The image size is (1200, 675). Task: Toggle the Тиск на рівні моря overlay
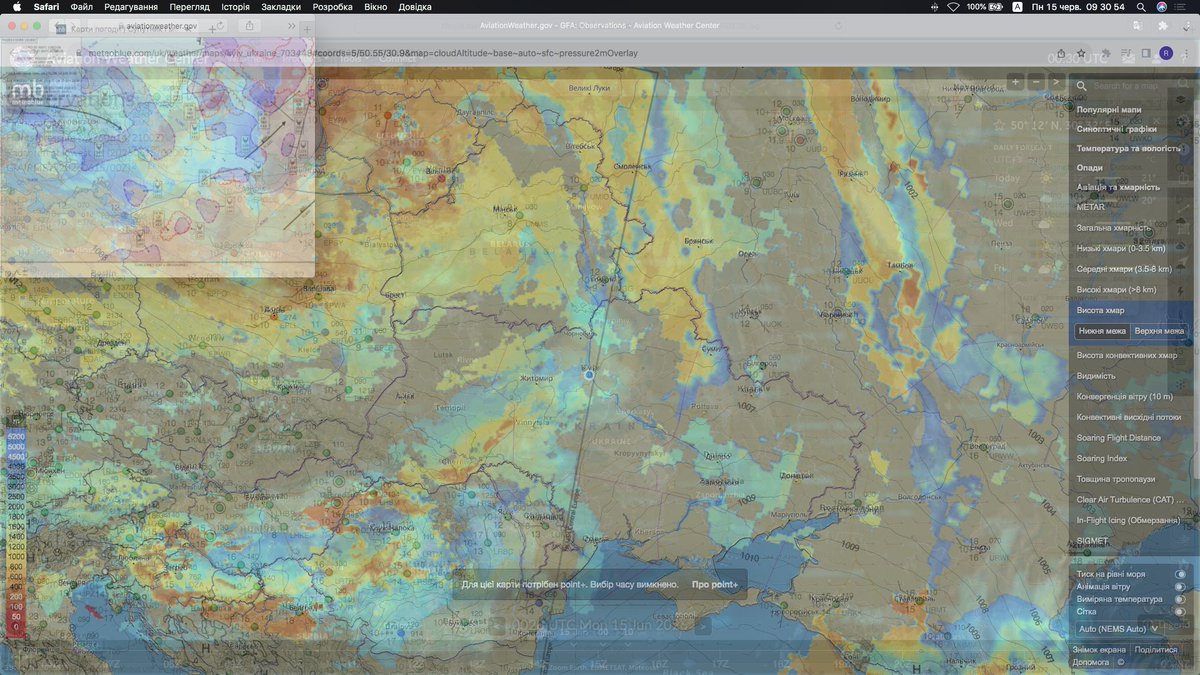coord(1181,574)
